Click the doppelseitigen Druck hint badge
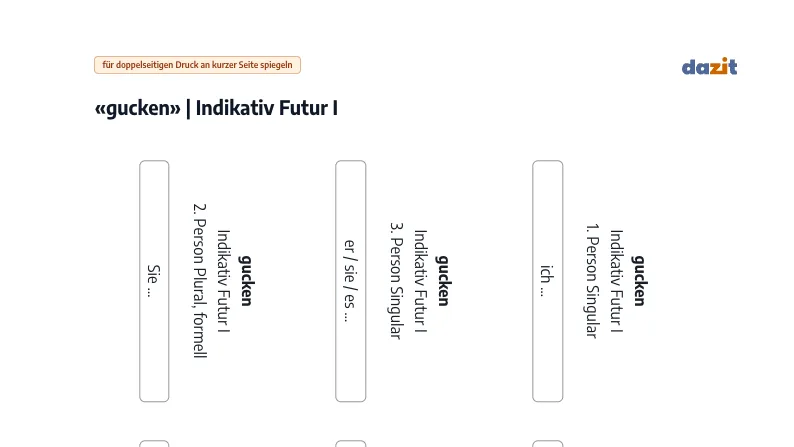Viewport: 794px width, 447px height. [x=197, y=65]
